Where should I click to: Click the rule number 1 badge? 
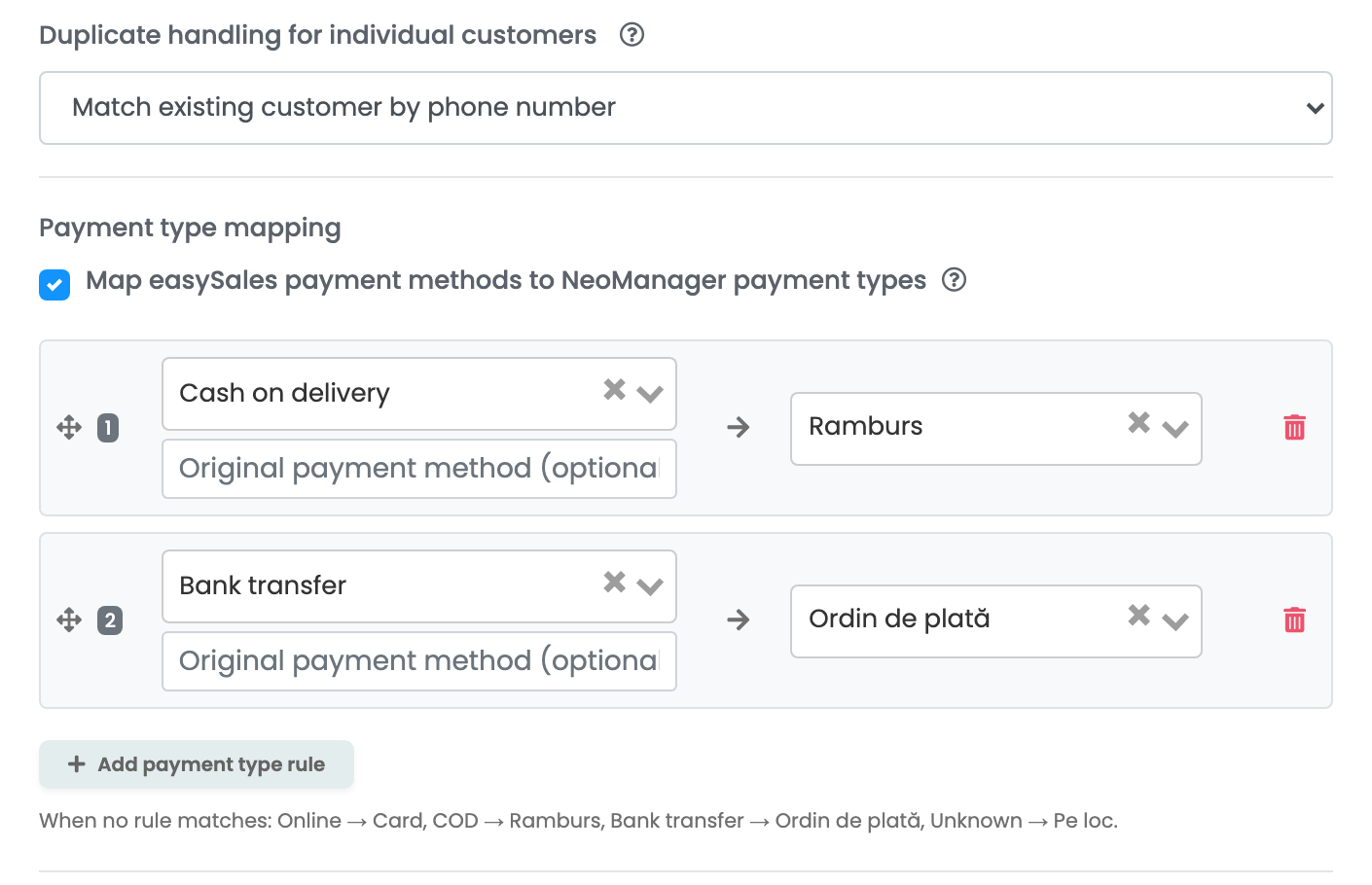click(108, 427)
